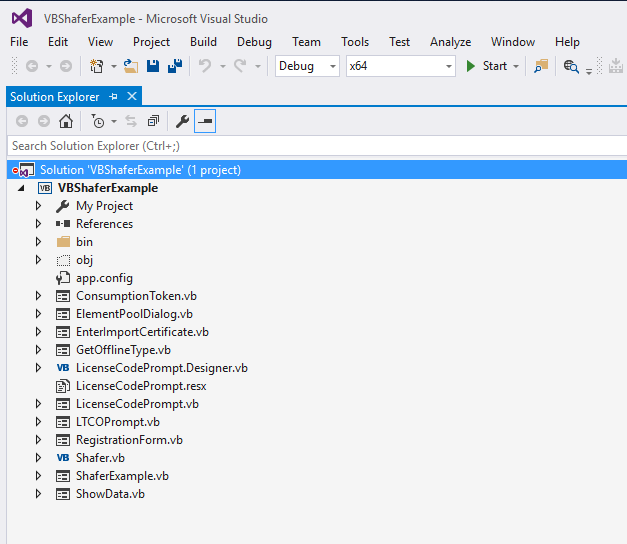
Task: Click the Redo toolbar icon
Action: click(240, 66)
